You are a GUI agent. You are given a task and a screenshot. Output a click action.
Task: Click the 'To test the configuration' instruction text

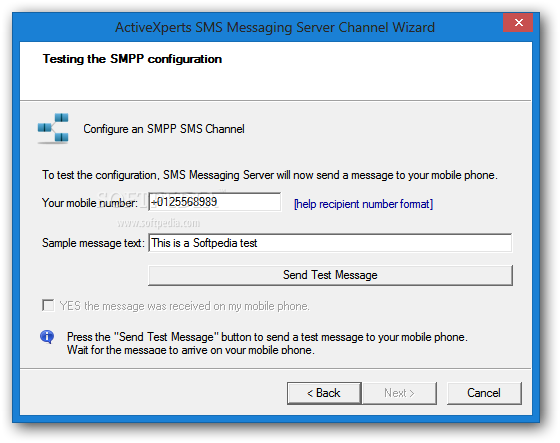pyautogui.click(x=270, y=175)
